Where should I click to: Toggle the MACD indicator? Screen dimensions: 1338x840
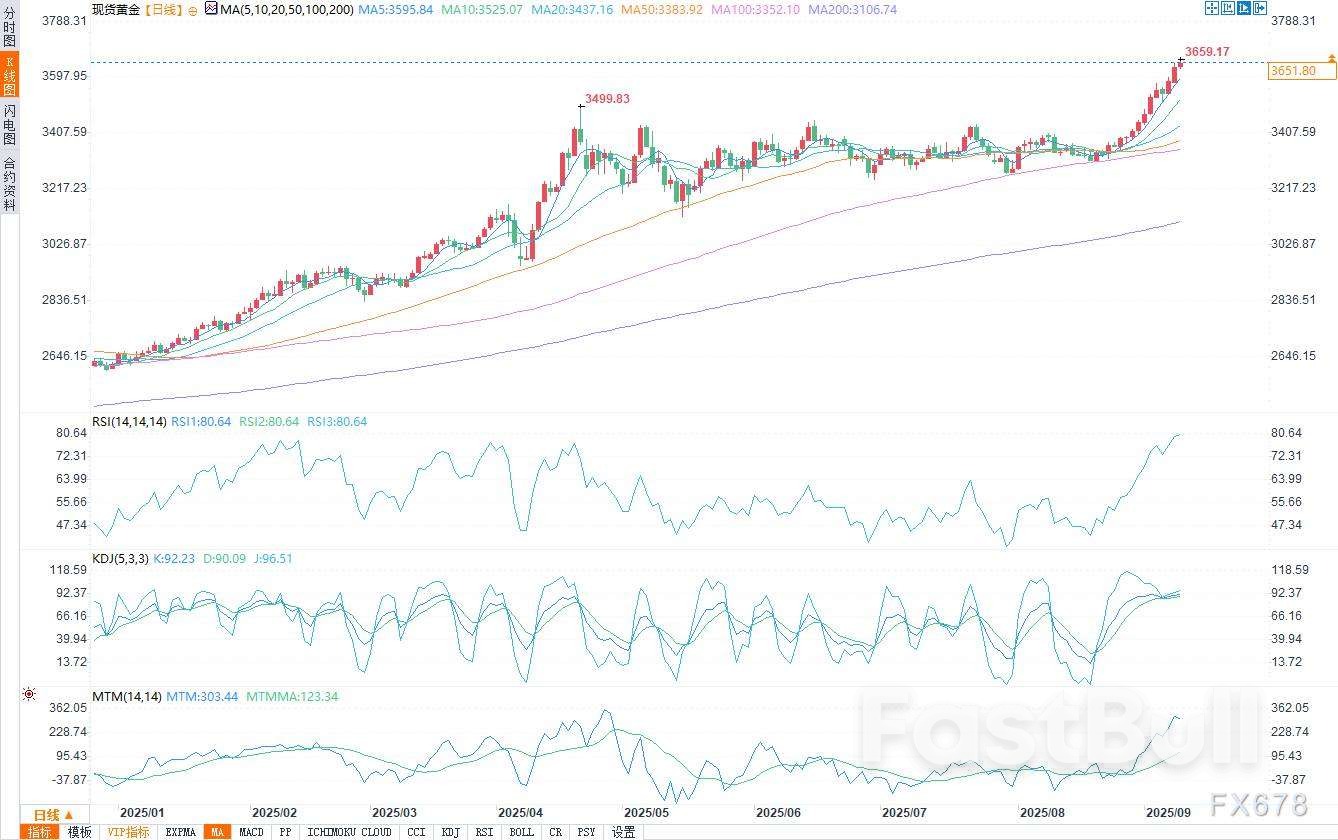(x=252, y=832)
